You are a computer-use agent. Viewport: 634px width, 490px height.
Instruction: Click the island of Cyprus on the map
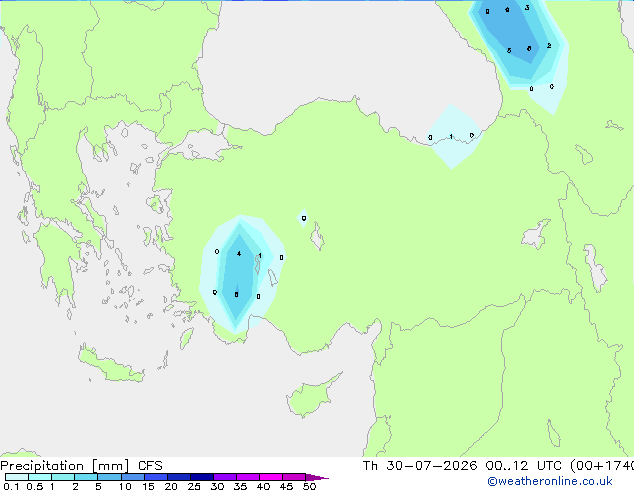click(311, 397)
